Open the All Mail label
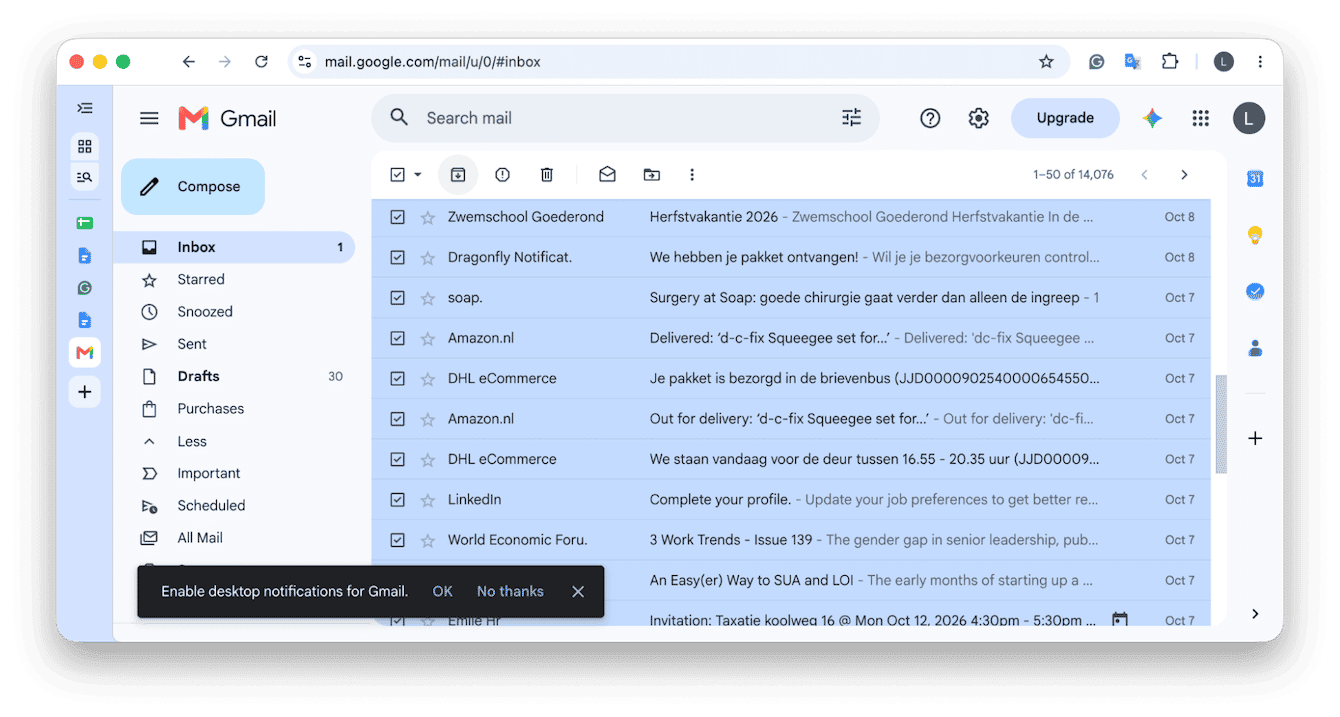1340x717 pixels. (x=234, y=538)
